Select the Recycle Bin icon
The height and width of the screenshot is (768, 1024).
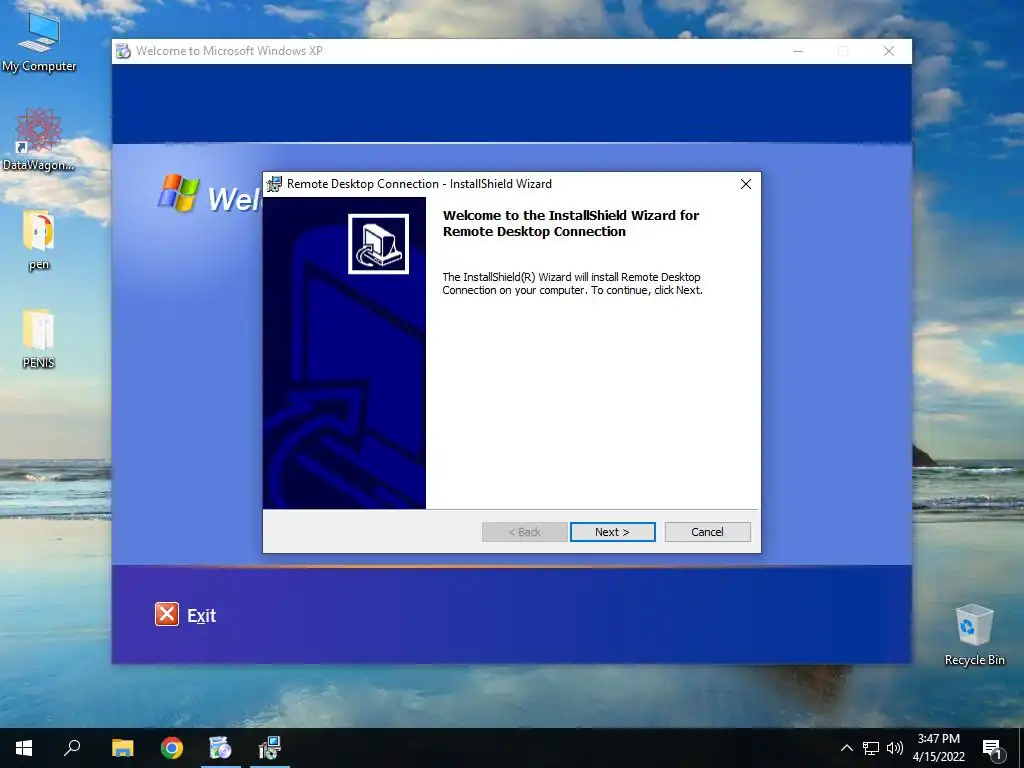(974, 635)
